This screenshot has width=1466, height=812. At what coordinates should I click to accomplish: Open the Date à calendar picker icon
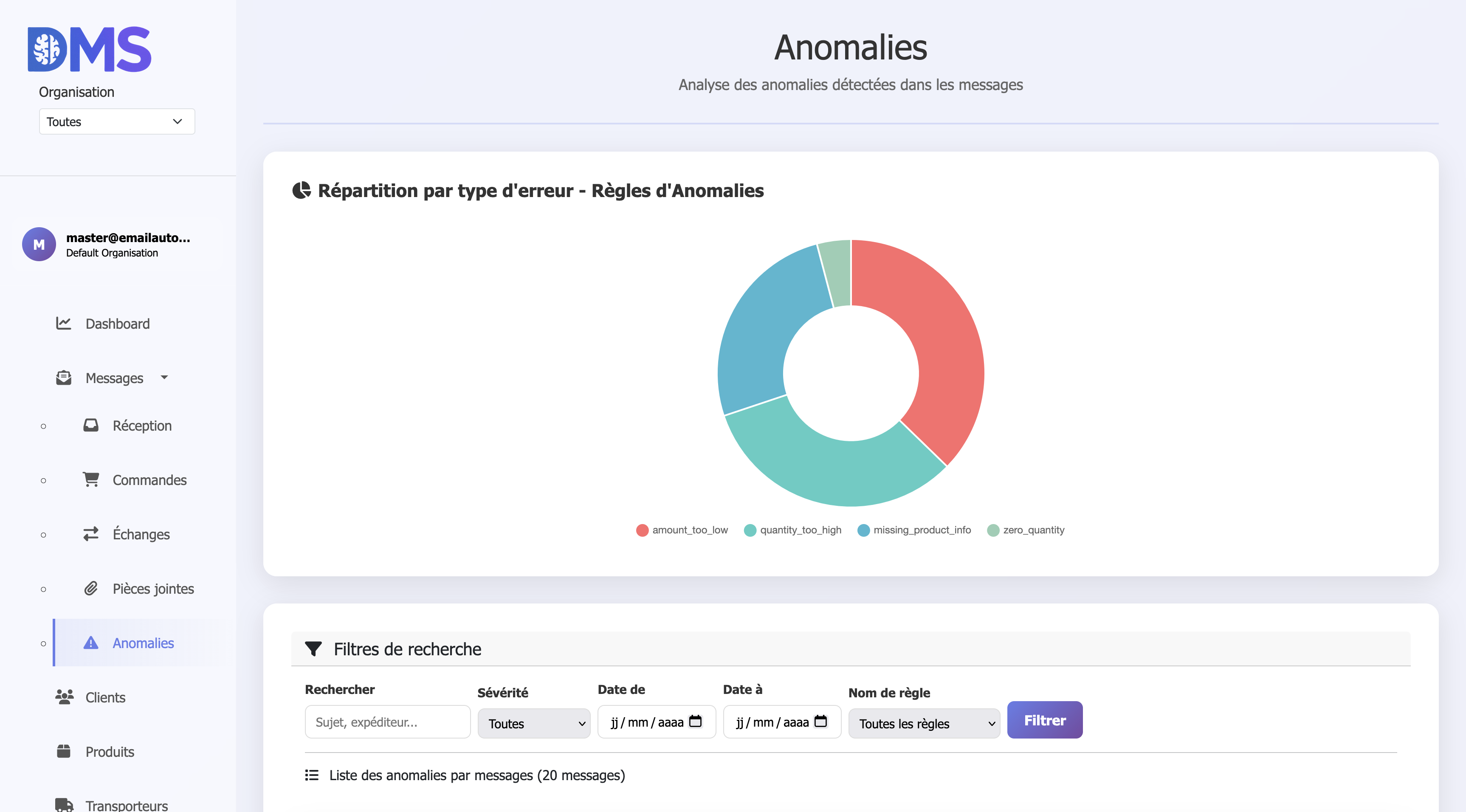[820, 722]
